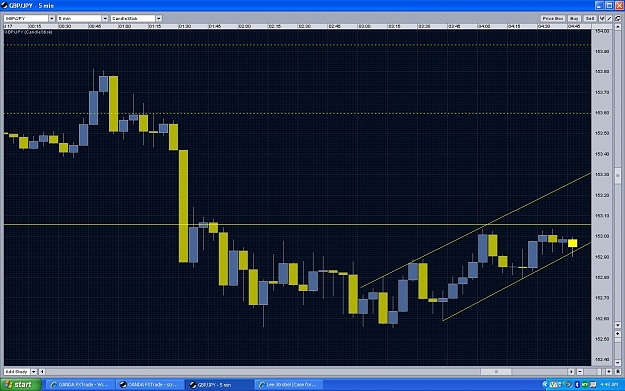
Task: Select the pointer tool beside the Sell button
Action: pyautogui.click(x=602, y=18)
